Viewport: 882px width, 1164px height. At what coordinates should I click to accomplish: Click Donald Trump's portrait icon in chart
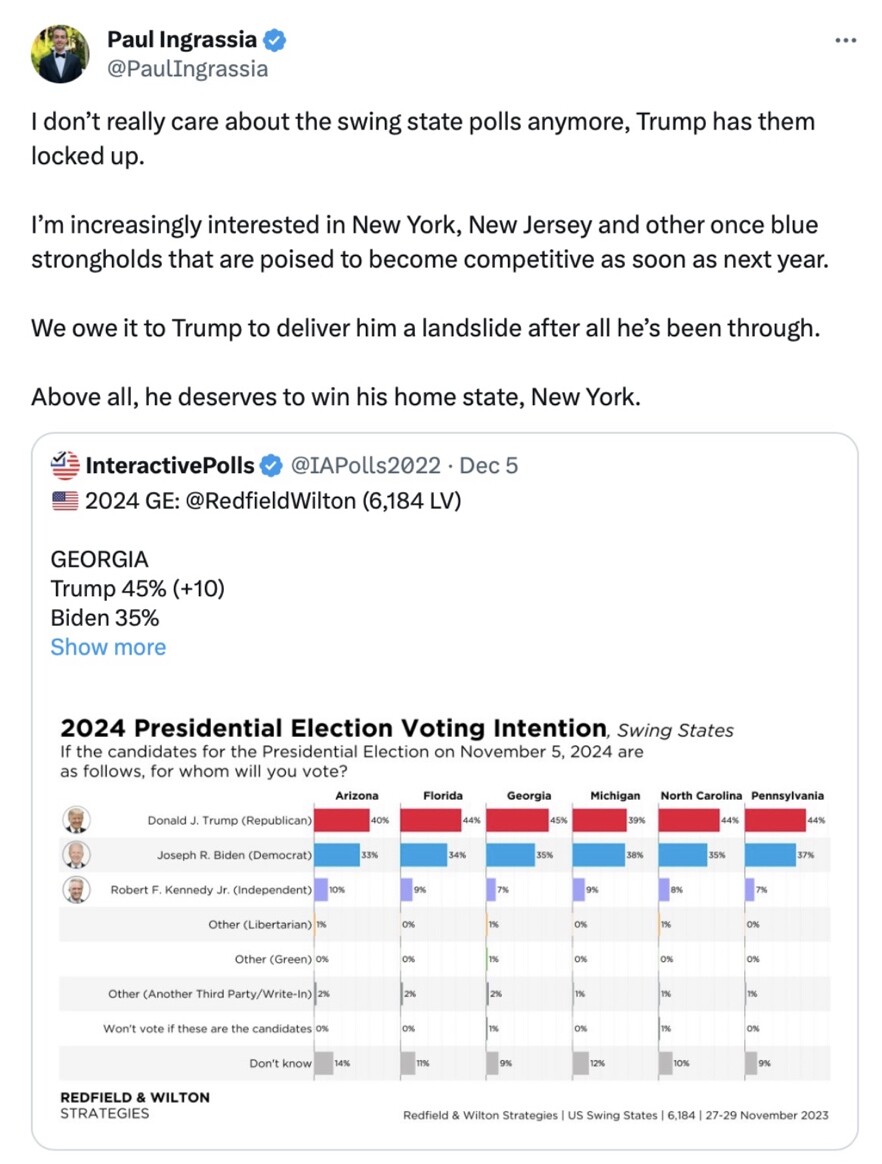tap(76, 820)
